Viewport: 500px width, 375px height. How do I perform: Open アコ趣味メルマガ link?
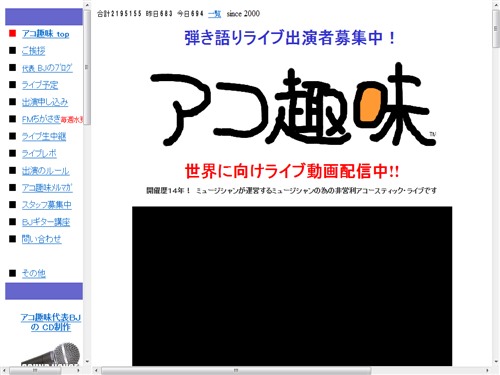point(47,188)
